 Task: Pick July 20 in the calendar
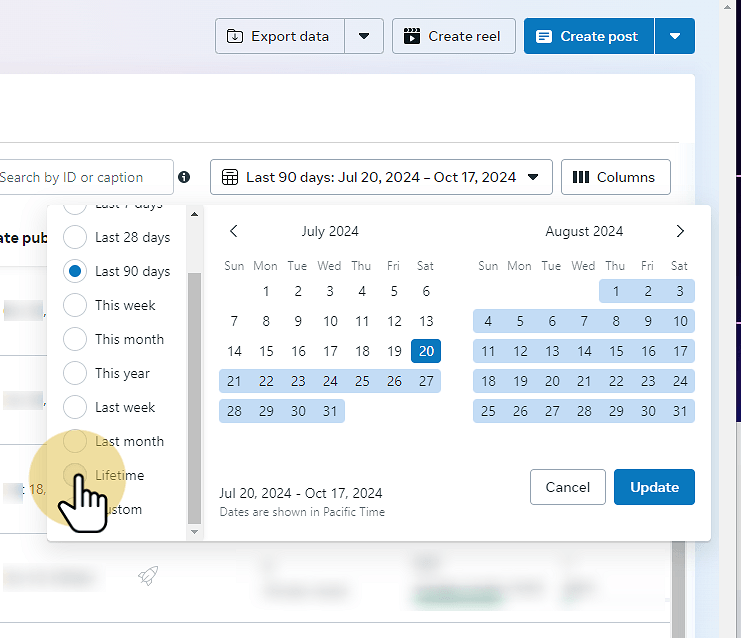click(426, 351)
